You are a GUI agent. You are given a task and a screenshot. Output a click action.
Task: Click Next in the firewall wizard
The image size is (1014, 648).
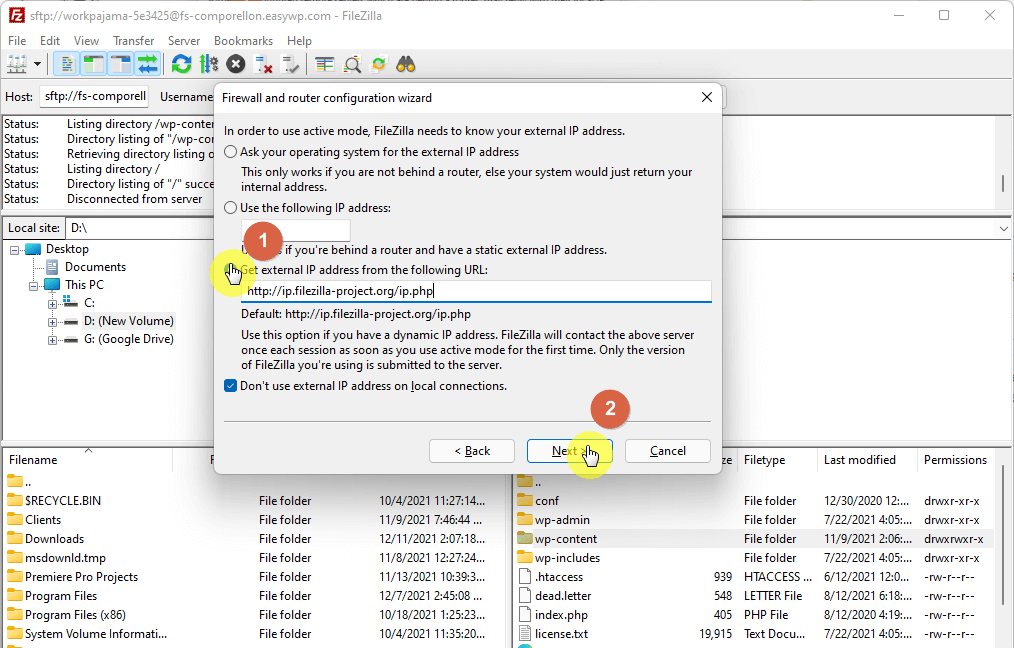pos(570,451)
